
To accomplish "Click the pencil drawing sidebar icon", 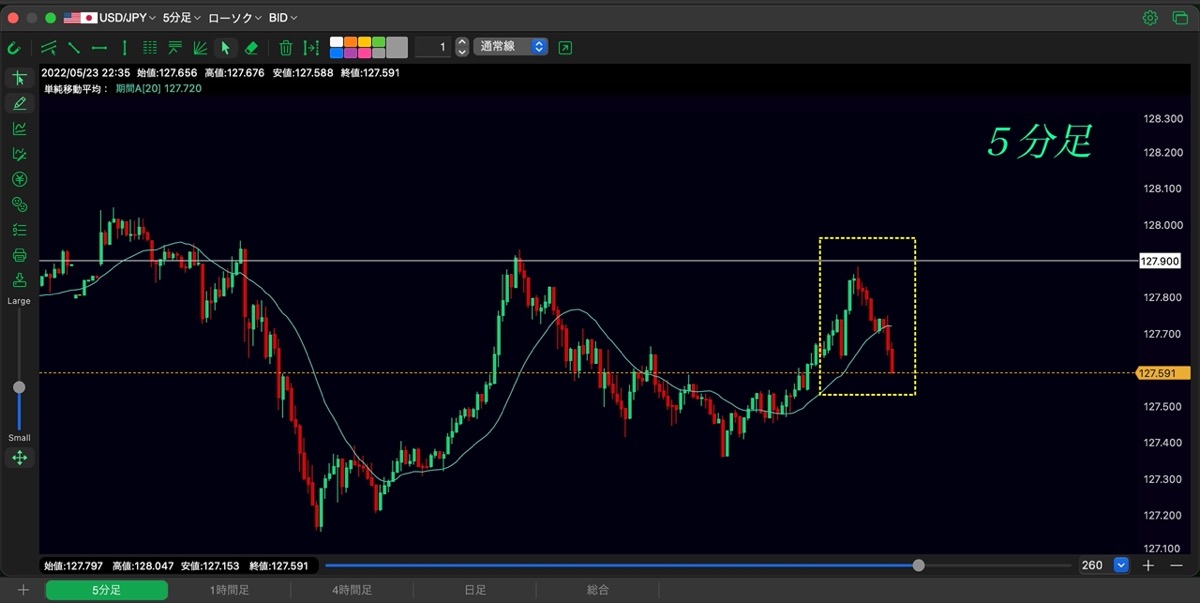I will (19, 103).
